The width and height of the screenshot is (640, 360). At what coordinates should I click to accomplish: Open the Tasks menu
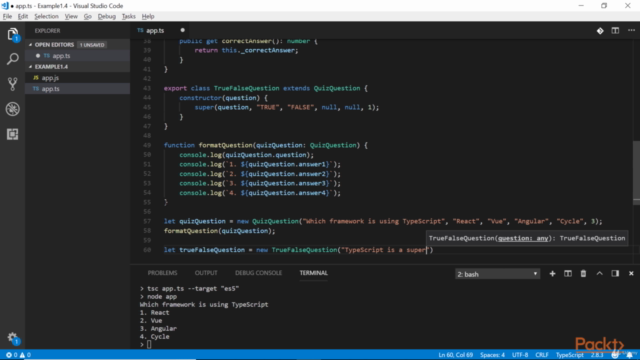tap(129, 16)
